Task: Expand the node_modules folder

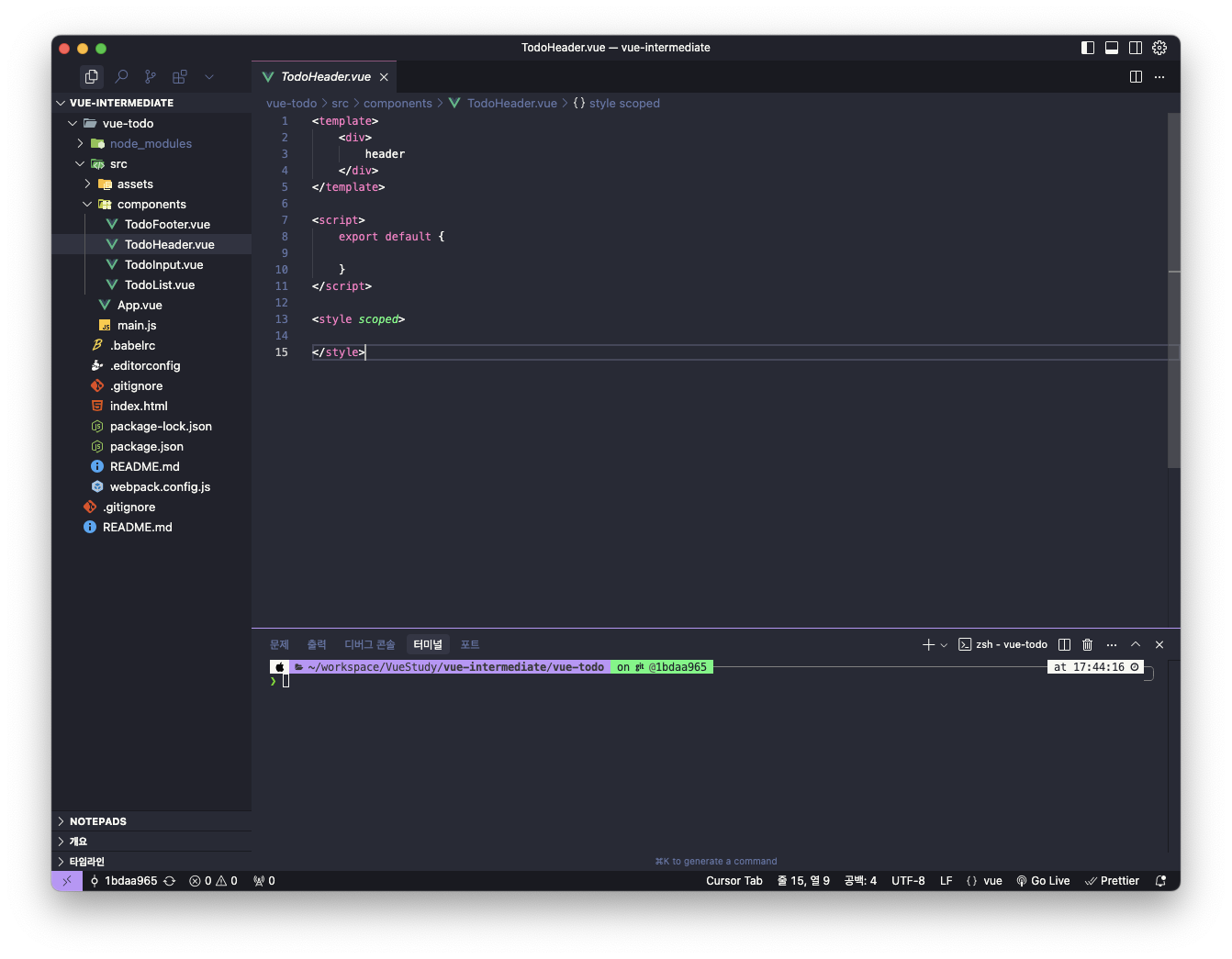Action: 151,143
